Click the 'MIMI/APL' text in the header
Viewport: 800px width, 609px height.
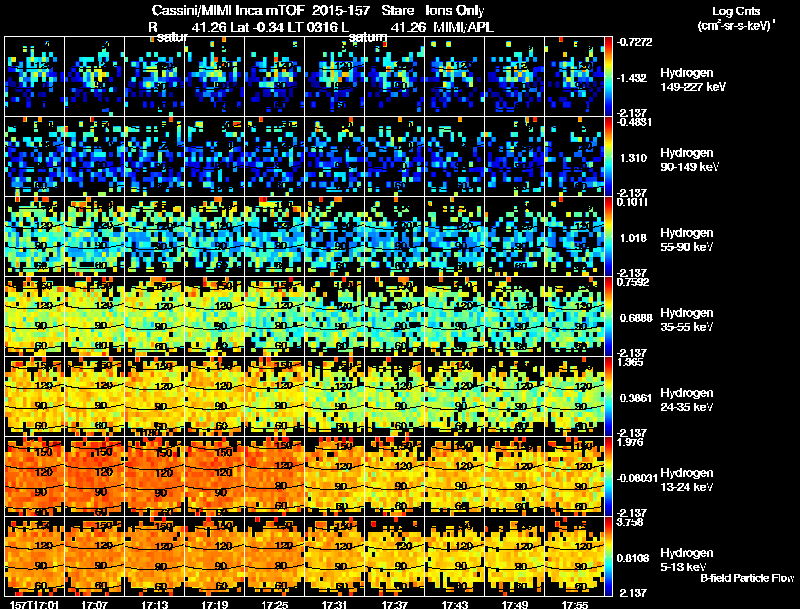click(463, 27)
